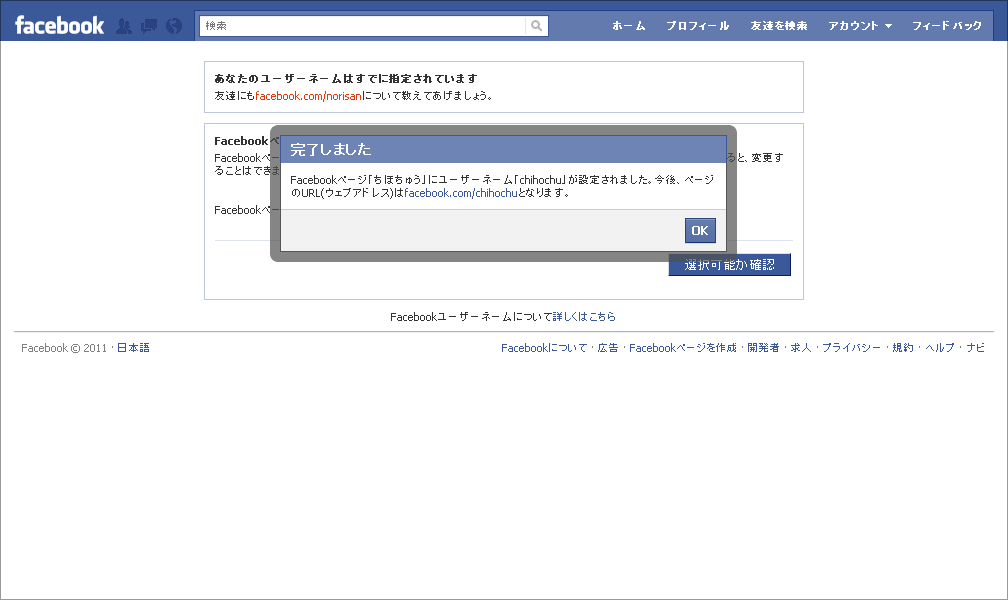Viewport: 1008px width, 600px height.
Task: Open Facebookページを作成 footer link
Action: 683,348
